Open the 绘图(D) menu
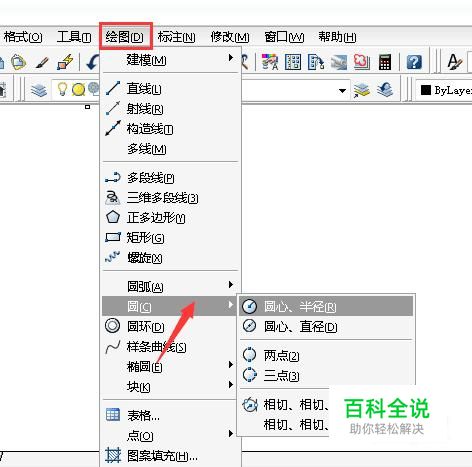This screenshot has width=472, height=467. [125, 36]
